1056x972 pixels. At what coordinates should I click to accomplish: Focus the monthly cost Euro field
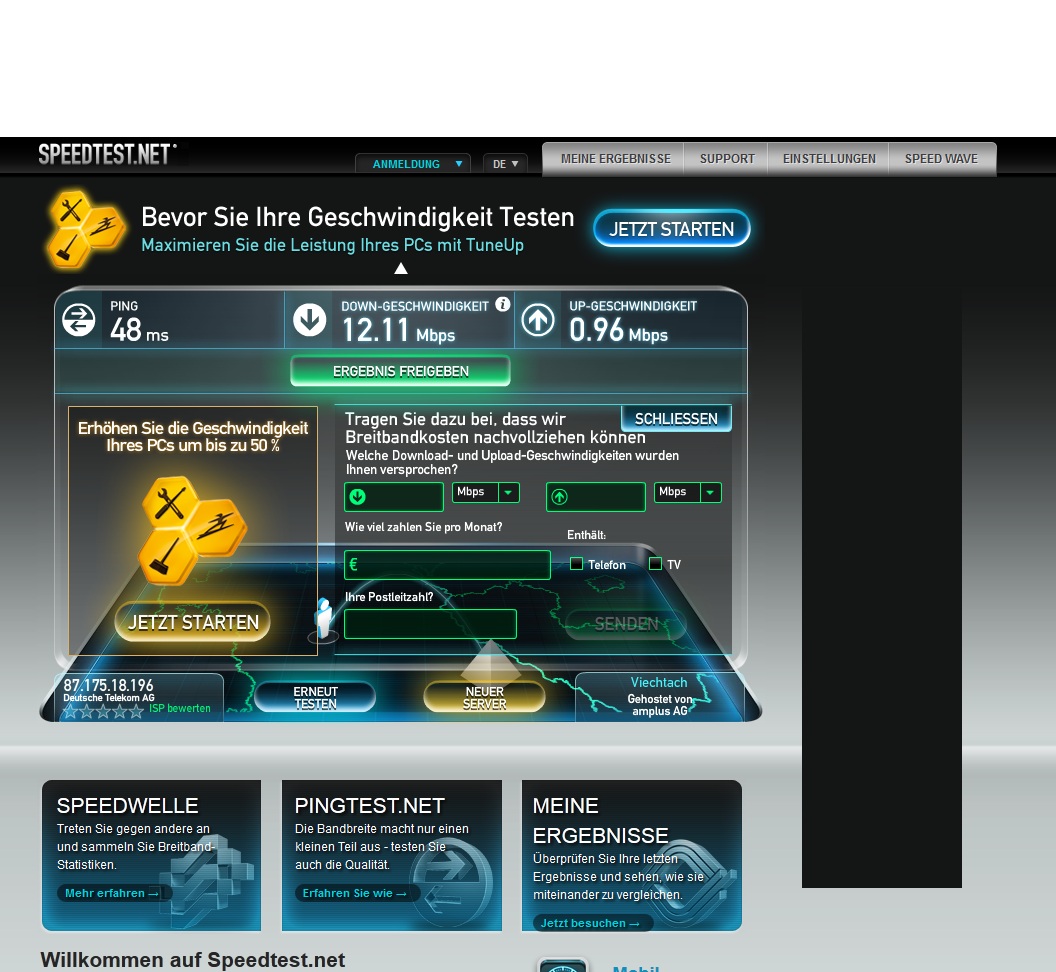pos(447,564)
